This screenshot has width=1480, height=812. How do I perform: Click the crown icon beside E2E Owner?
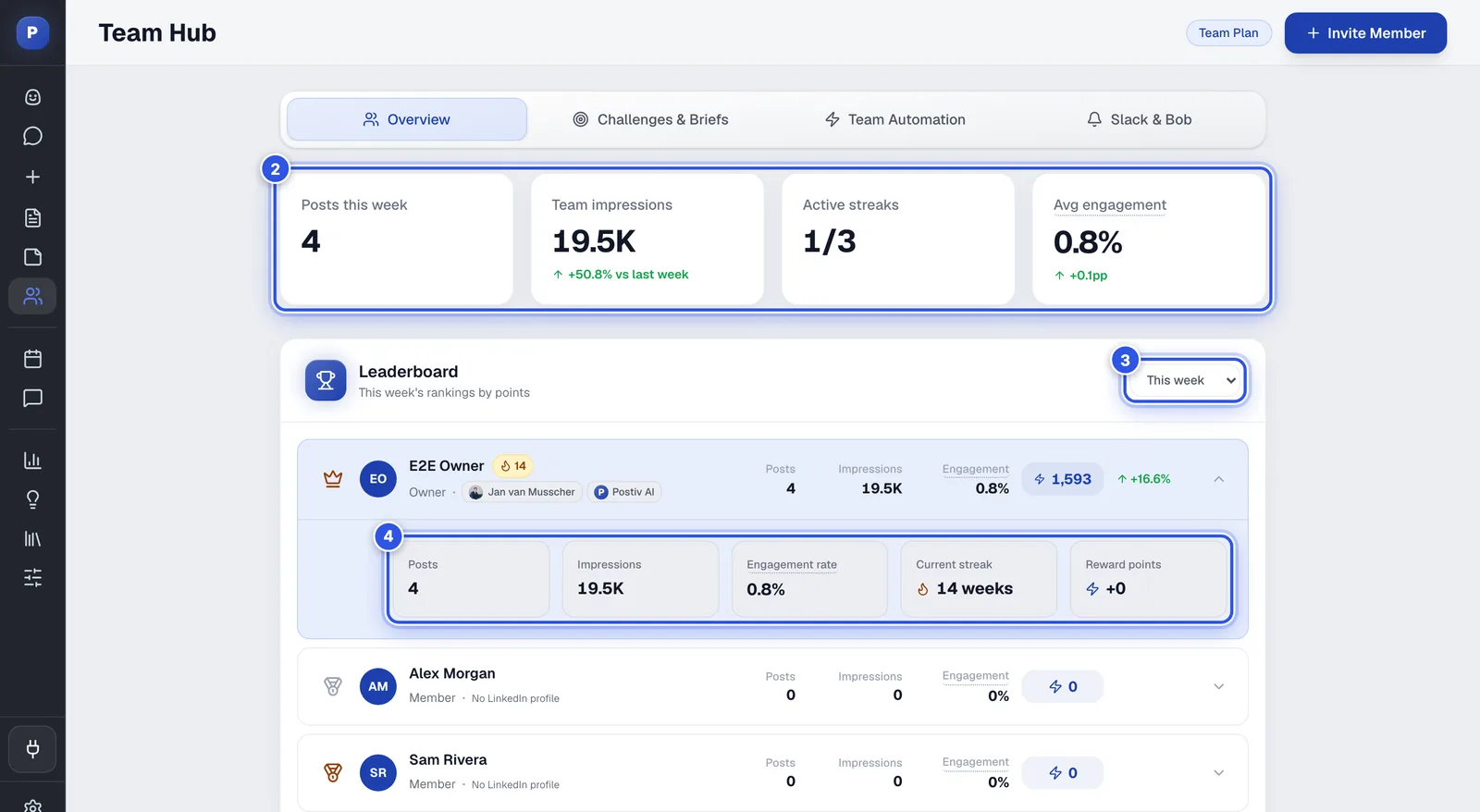[x=333, y=479]
